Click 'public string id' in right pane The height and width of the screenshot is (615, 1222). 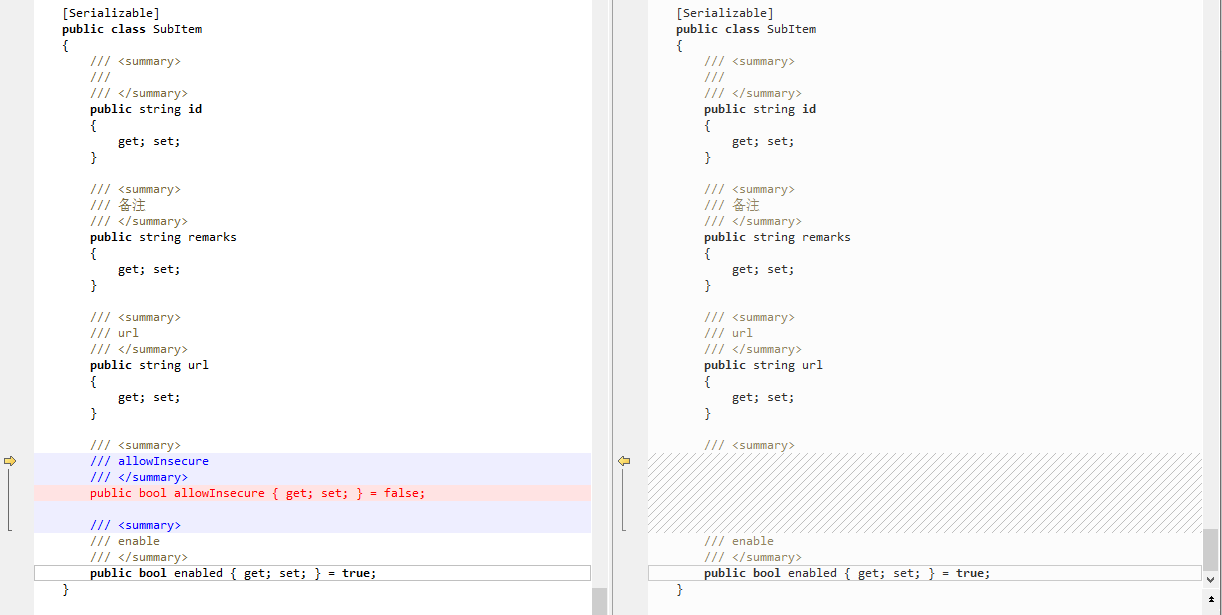coord(759,109)
